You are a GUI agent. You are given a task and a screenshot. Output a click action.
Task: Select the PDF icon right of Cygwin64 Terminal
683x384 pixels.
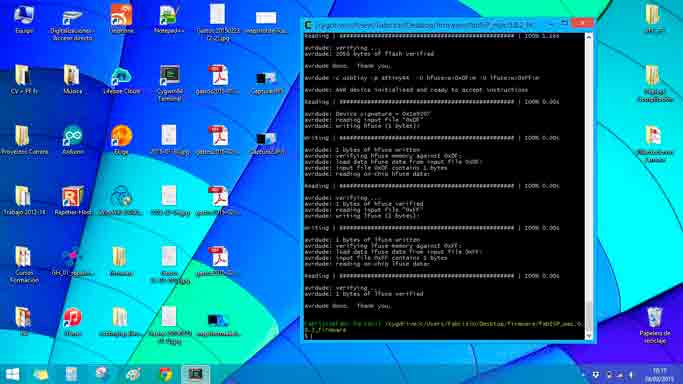[x=218, y=80]
